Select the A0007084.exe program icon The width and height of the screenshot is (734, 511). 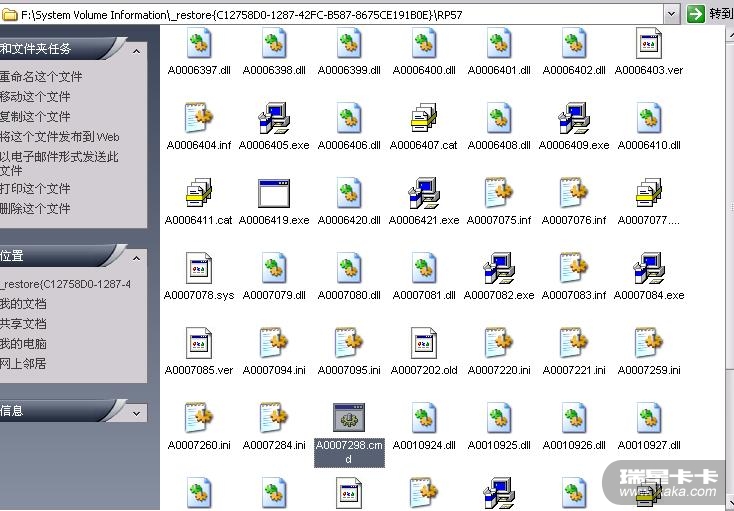649,268
